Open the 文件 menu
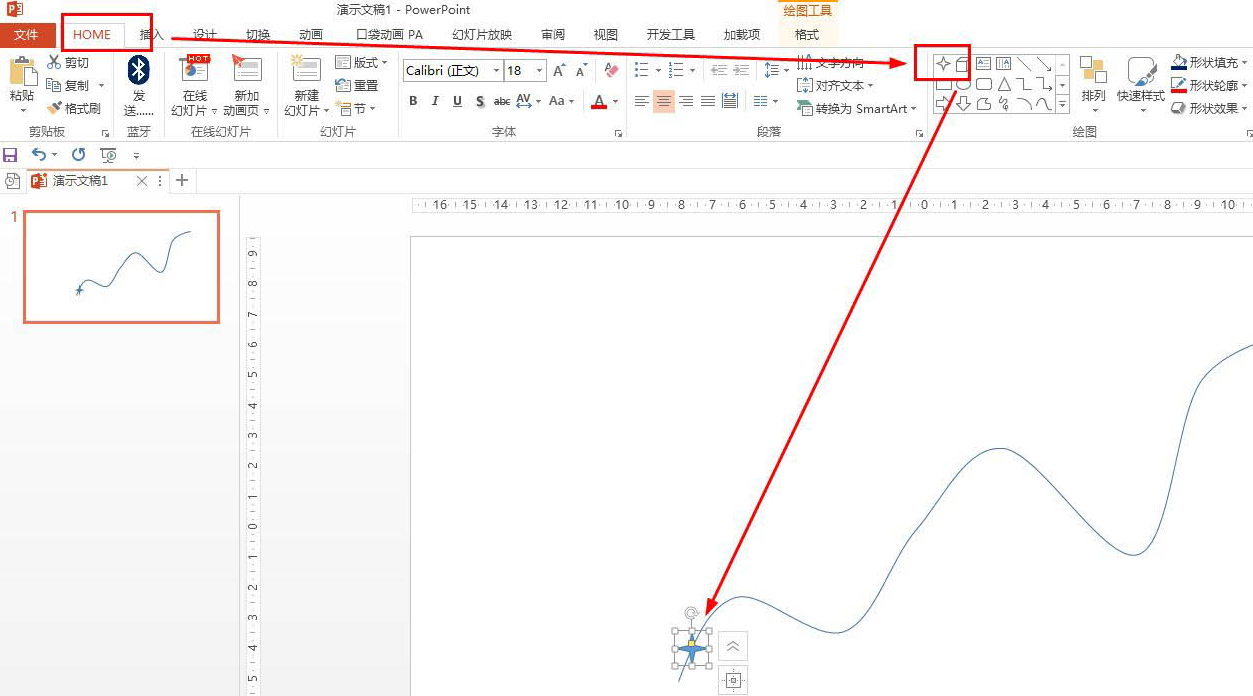 [29, 34]
